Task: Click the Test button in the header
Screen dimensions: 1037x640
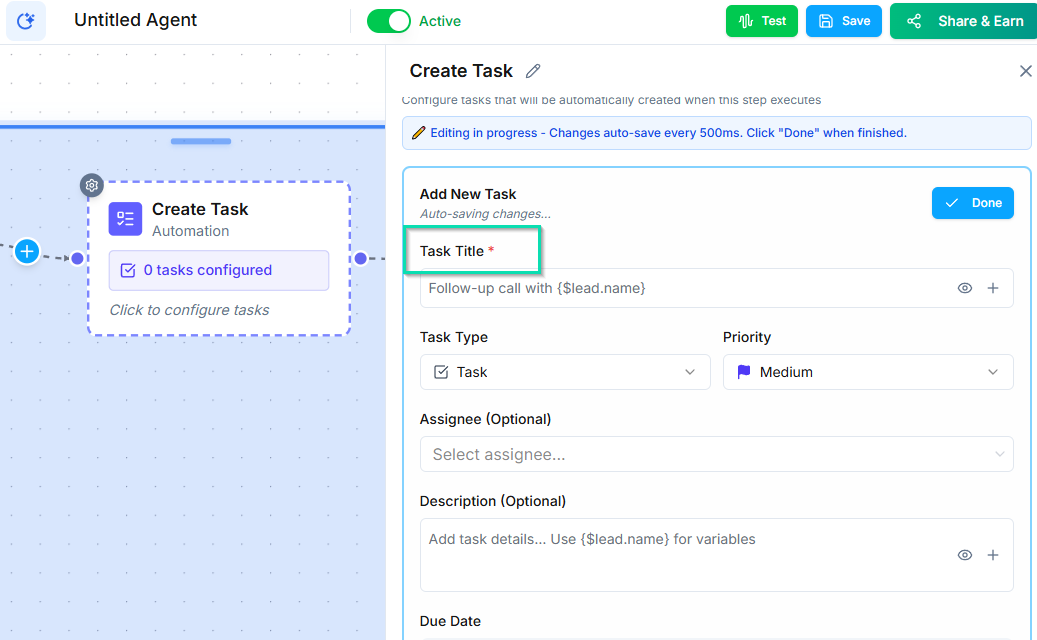Action: (x=762, y=20)
